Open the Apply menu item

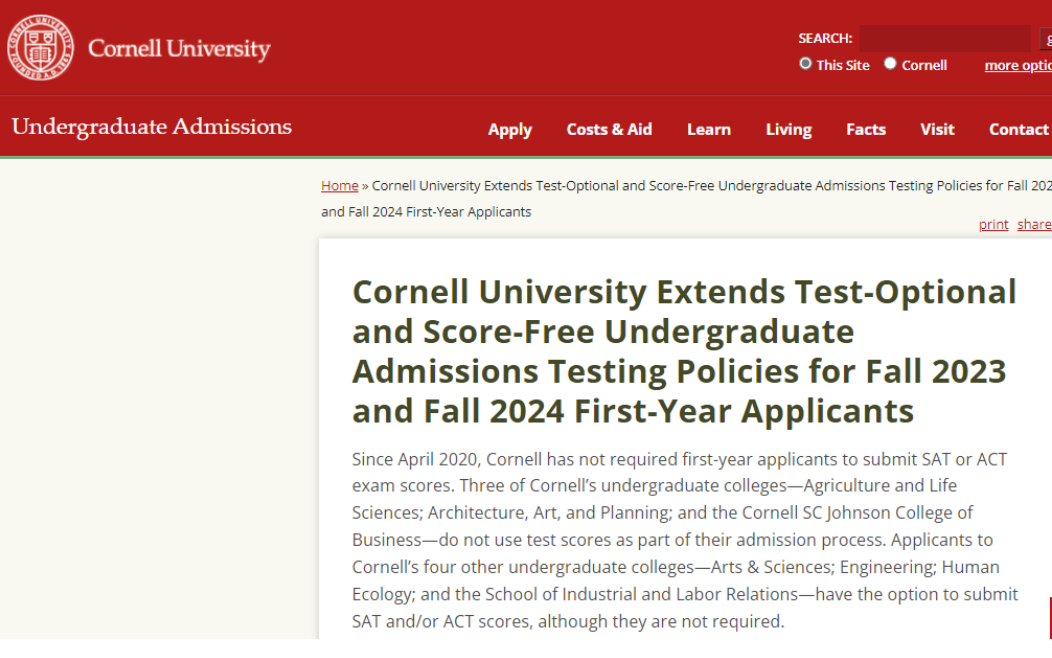[x=510, y=130]
